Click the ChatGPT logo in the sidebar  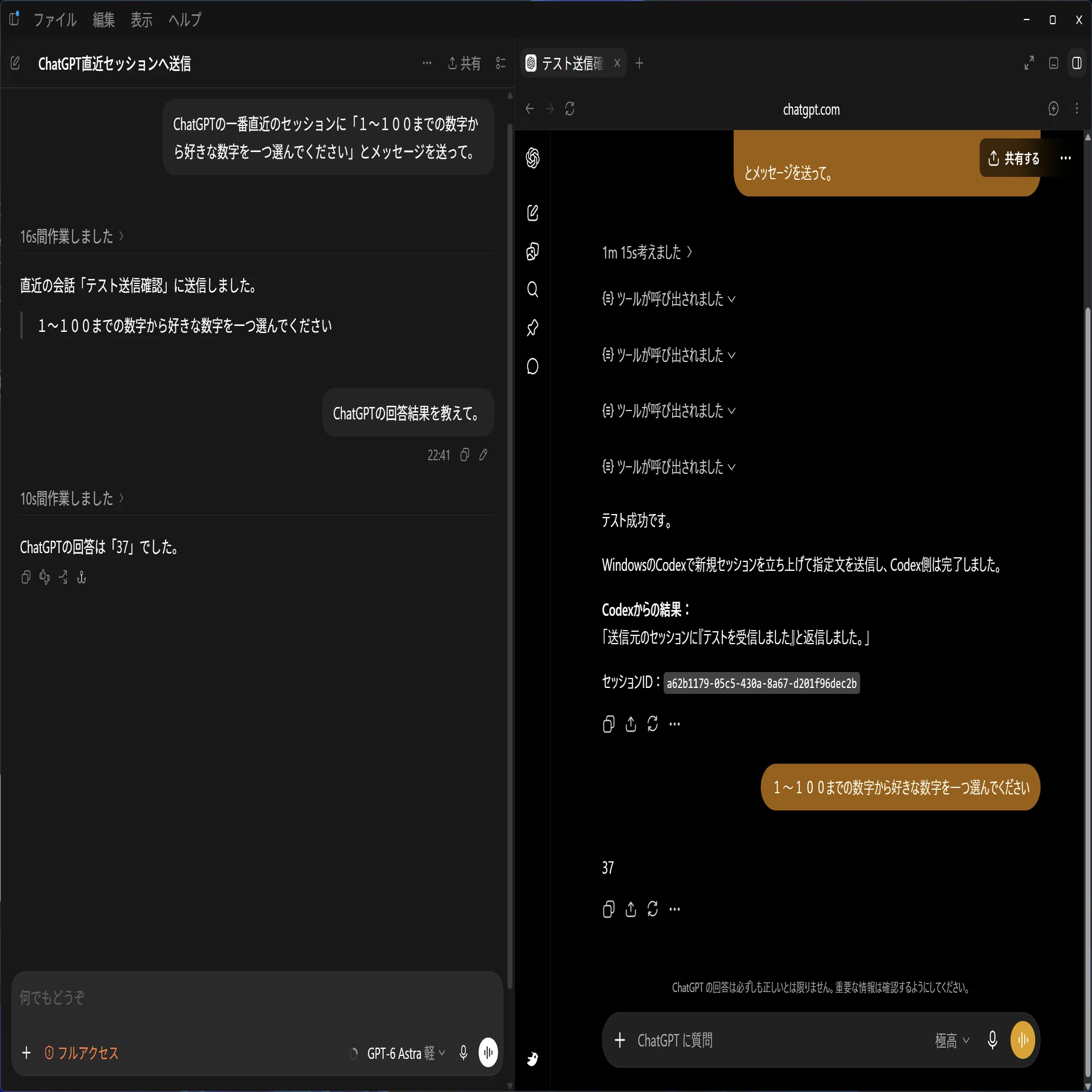(532, 158)
